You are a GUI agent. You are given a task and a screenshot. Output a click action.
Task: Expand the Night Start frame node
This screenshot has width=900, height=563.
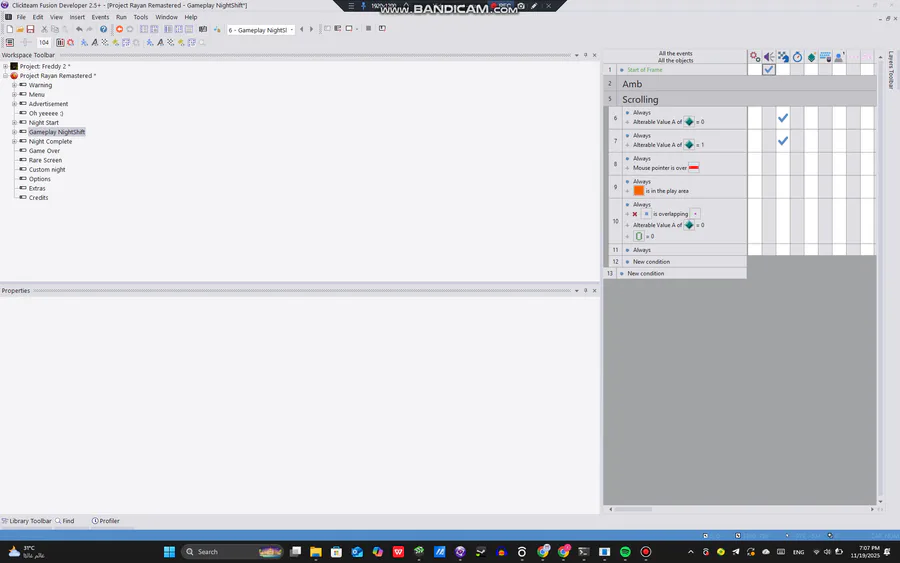[x=14, y=123]
